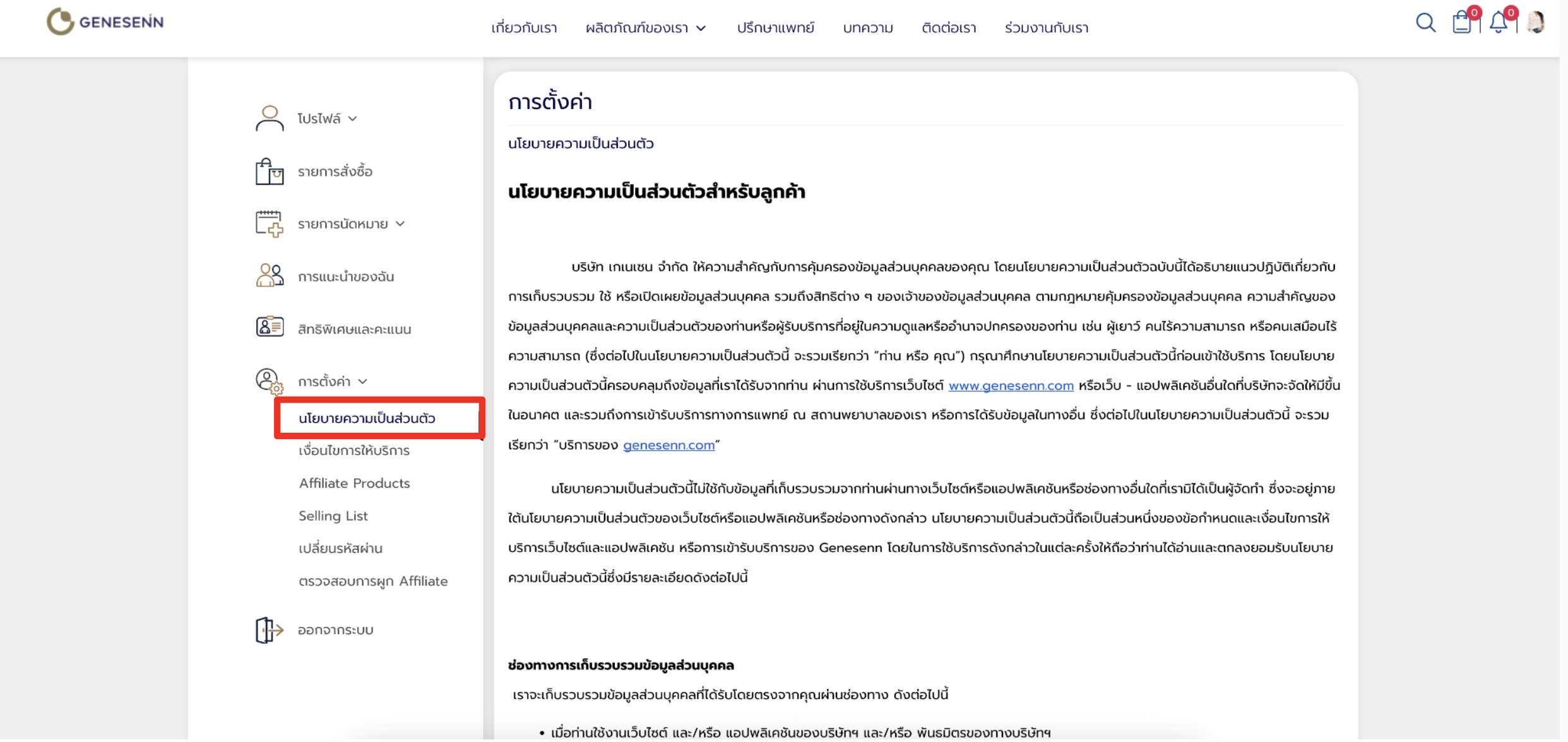Expand the โปรไฟล์ sidebar section
The image size is (1568, 742).
point(327,119)
